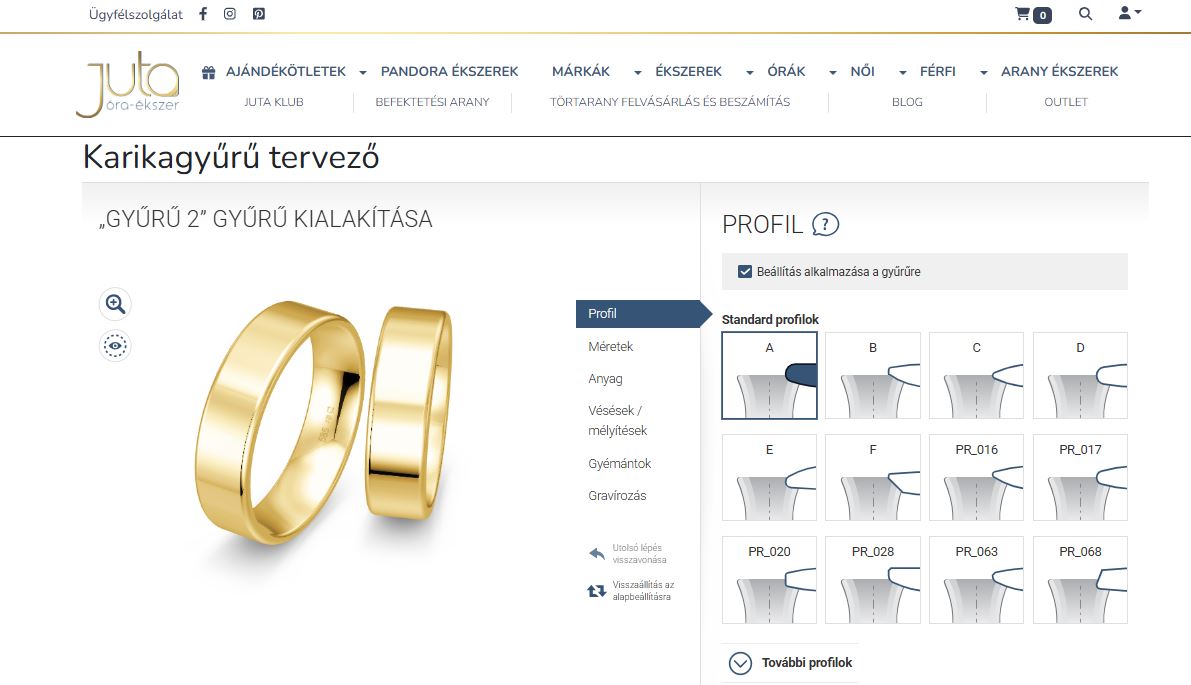Uncheck Beállítás alkalmazása a gyűrűre checkbox

coord(745,271)
